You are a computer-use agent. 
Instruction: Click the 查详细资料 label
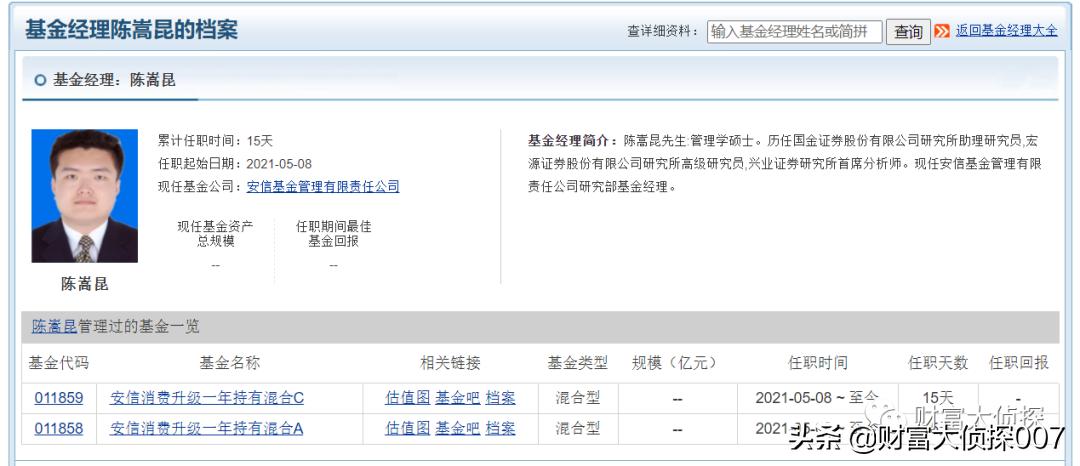click(663, 32)
